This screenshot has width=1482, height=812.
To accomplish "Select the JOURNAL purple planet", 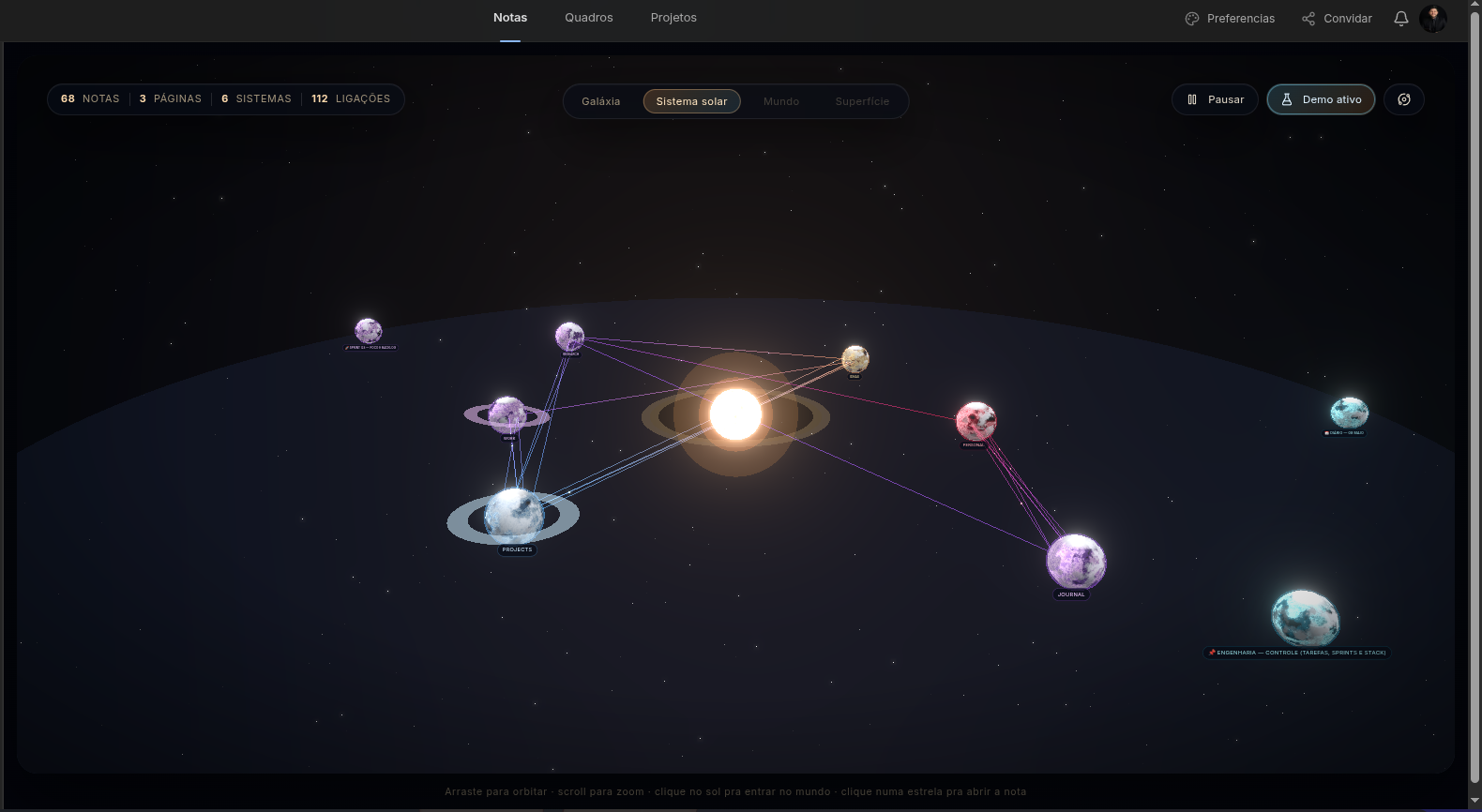I will (x=1076, y=562).
